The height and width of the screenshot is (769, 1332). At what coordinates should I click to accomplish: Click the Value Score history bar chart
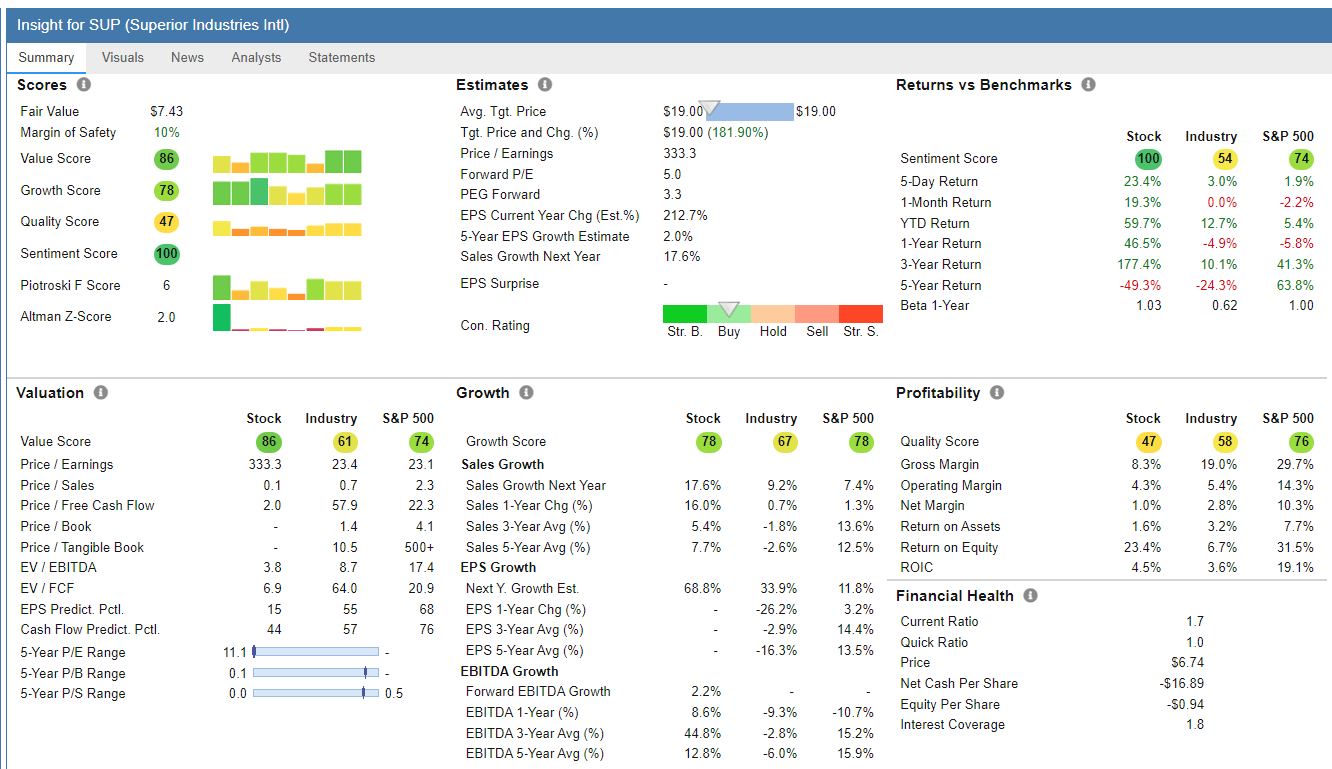pos(288,162)
